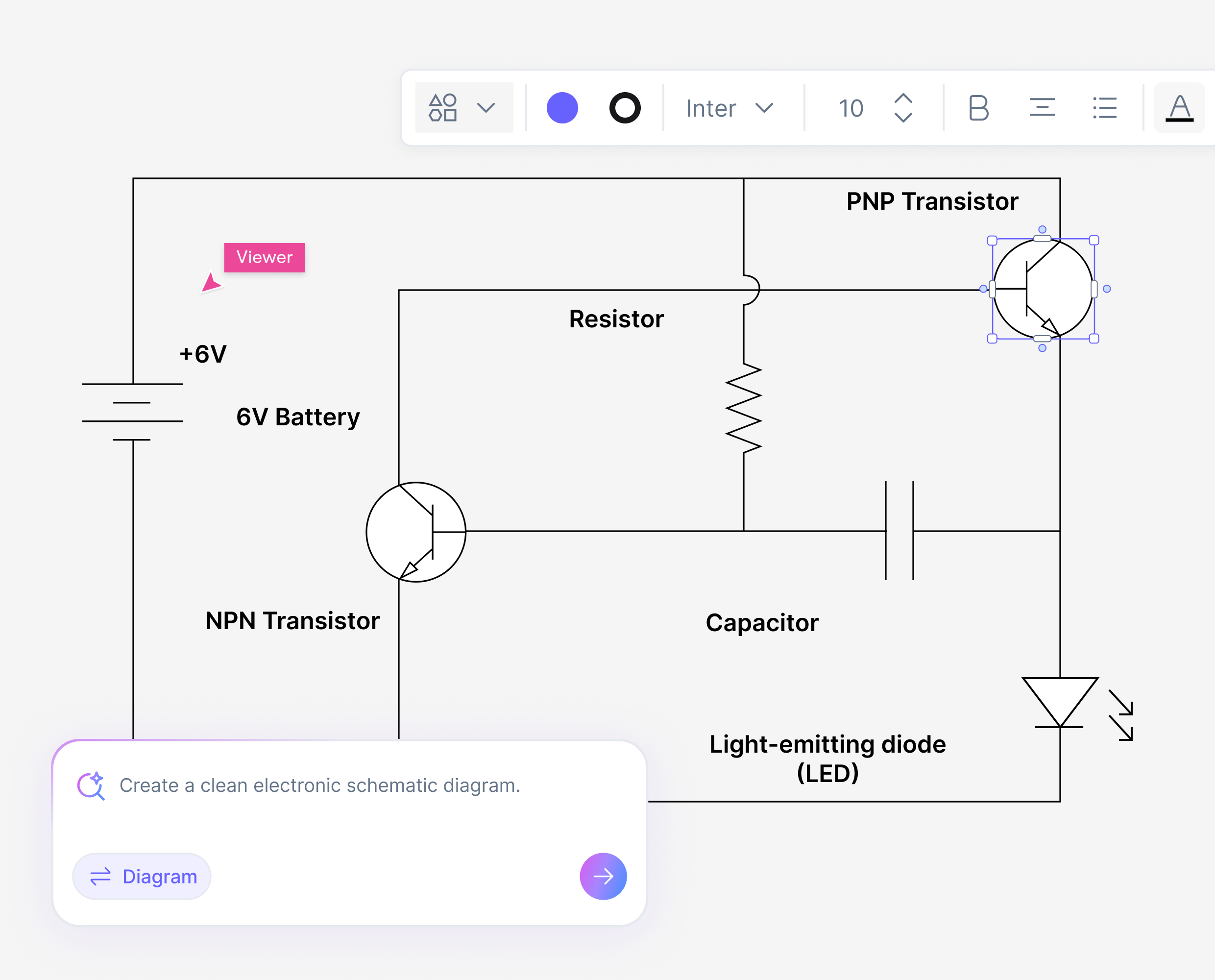Click the font size value 10

[x=850, y=108]
